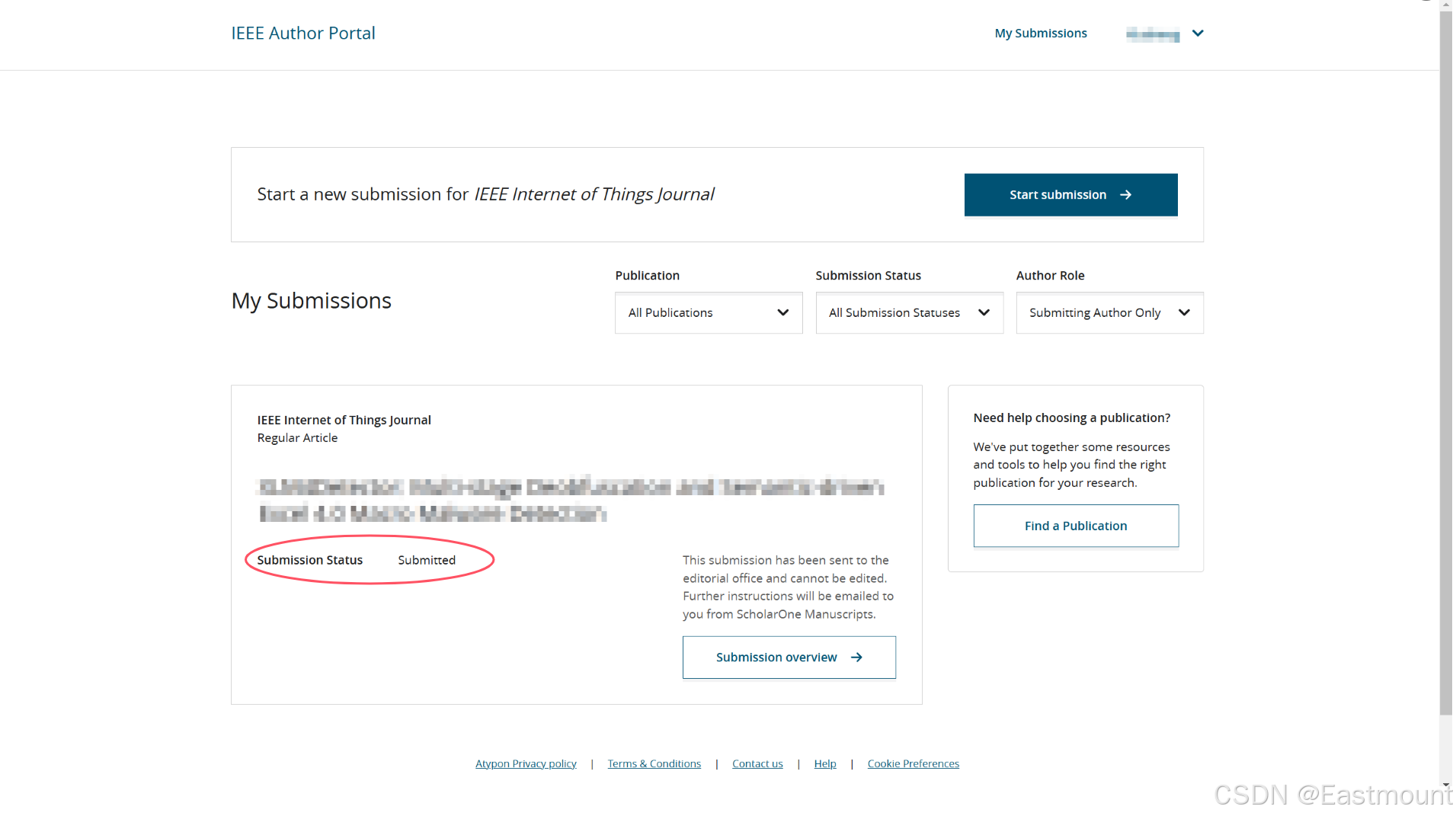Click the 'Author Role' filter label
Viewport: 1456px width, 819px height.
[1050, 275]
